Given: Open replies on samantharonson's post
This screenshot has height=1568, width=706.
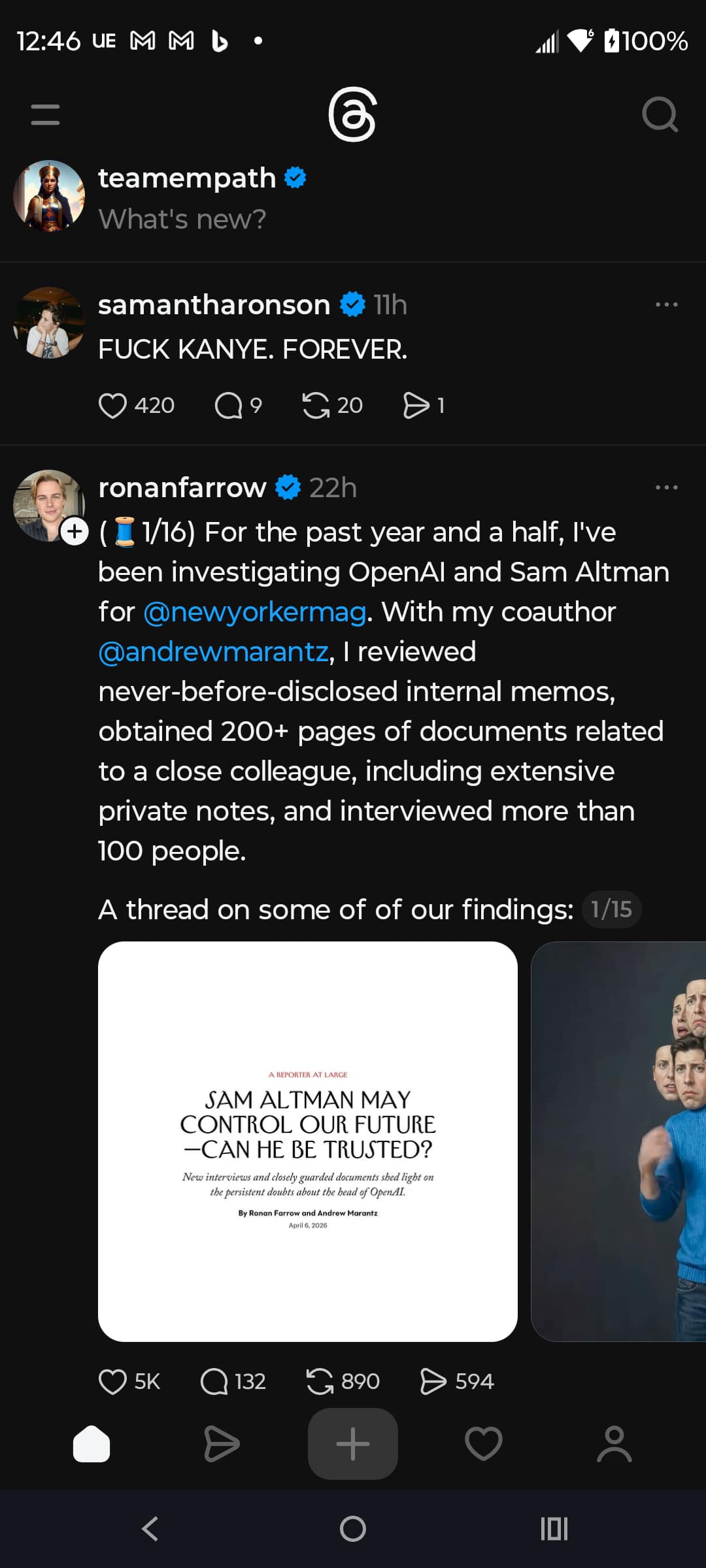Looking at the screenshot, I should [229, 406].
